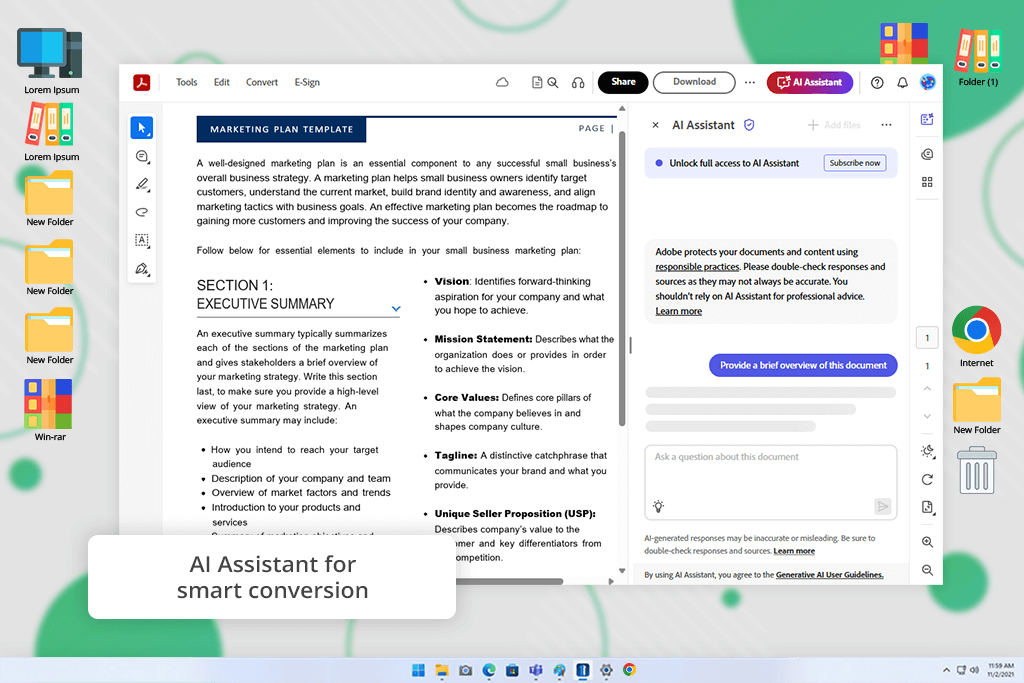The width and height of the screenshot is (1024, 683).
Task: Go to previous page arrow
Action: click(x=927, y=389)
